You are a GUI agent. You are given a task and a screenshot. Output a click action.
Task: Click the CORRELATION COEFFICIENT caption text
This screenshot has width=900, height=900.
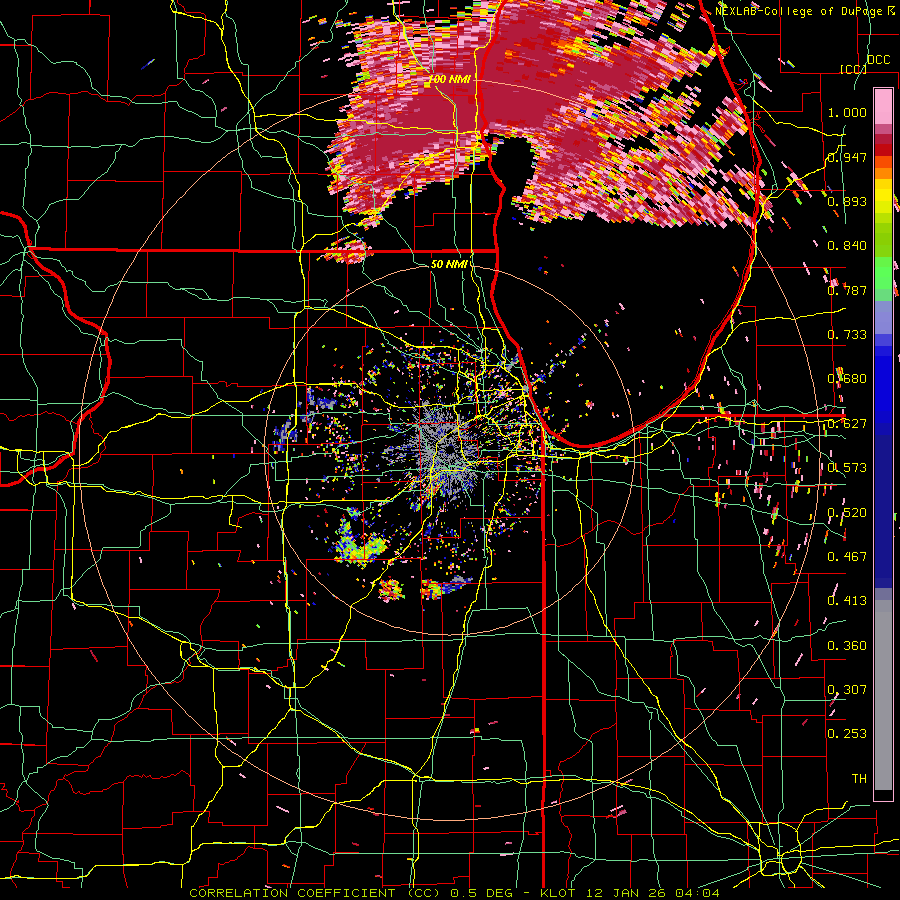pos(292,893)
